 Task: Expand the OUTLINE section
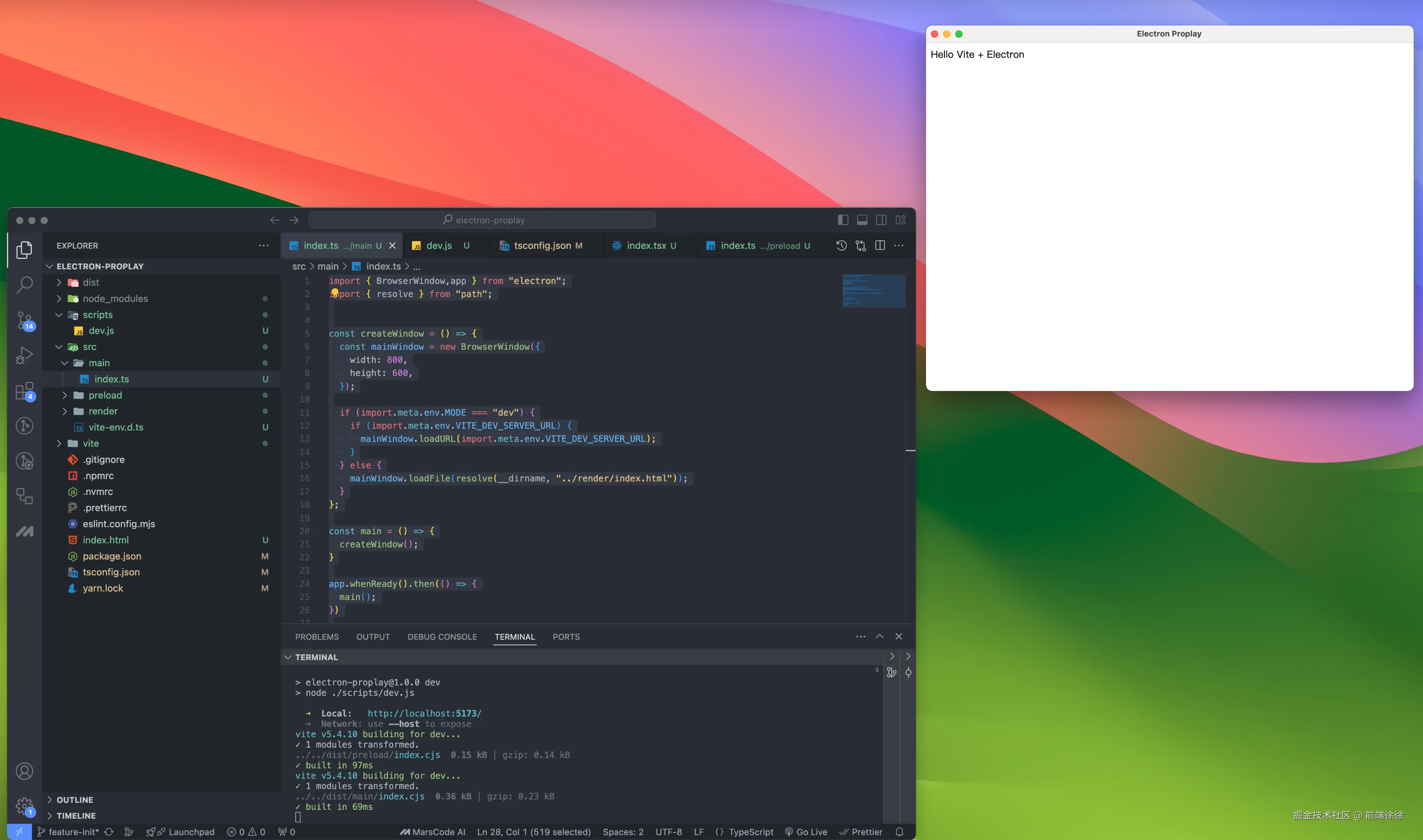75,799
